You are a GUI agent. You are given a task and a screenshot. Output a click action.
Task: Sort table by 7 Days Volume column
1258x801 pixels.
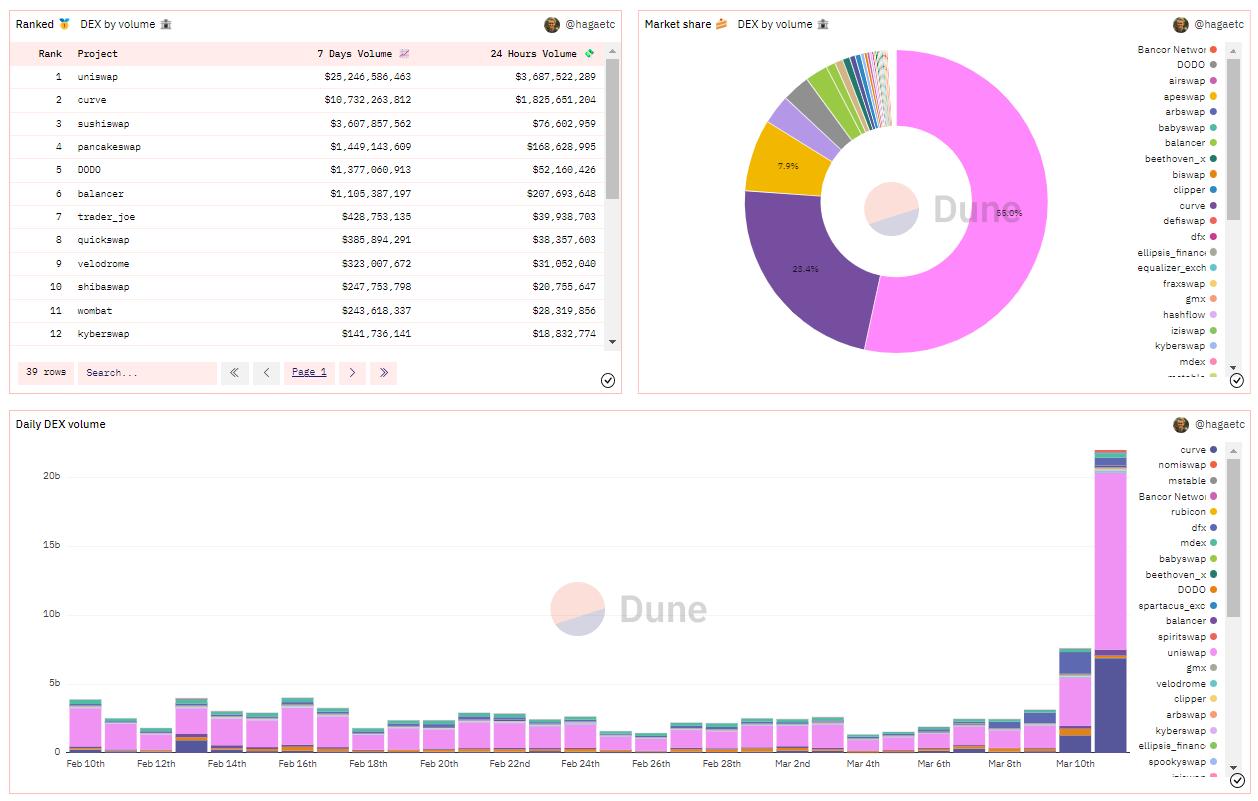pyautogui.click(x=362, y=54)
